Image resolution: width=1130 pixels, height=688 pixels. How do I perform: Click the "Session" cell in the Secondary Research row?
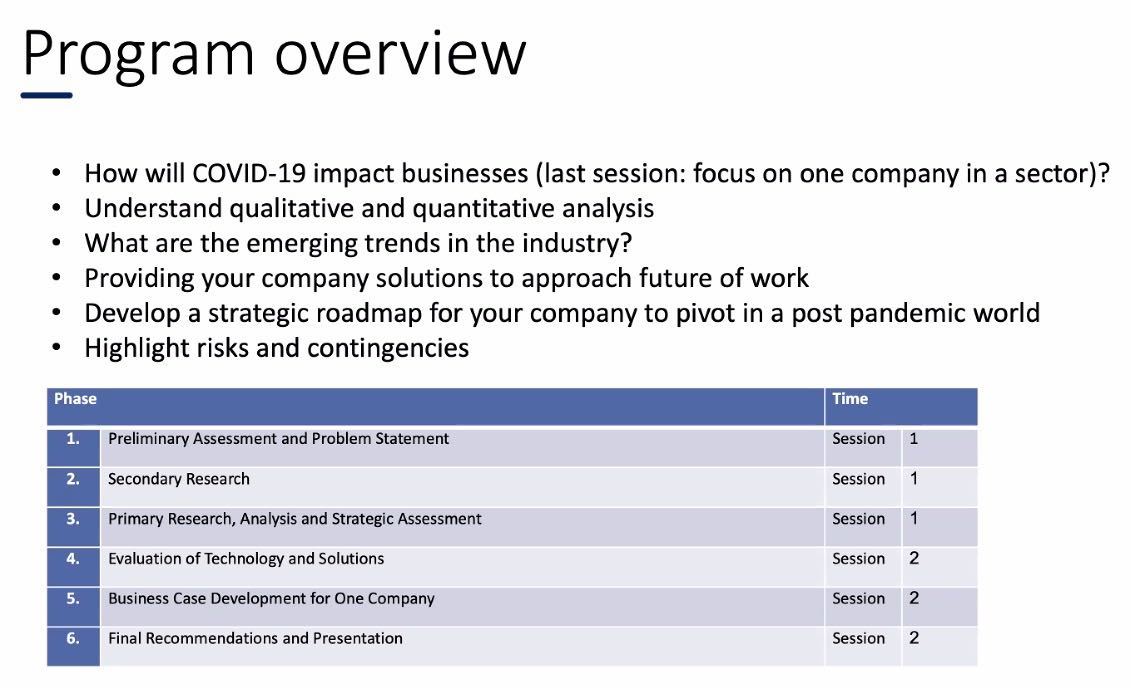(x=858, y=479)
